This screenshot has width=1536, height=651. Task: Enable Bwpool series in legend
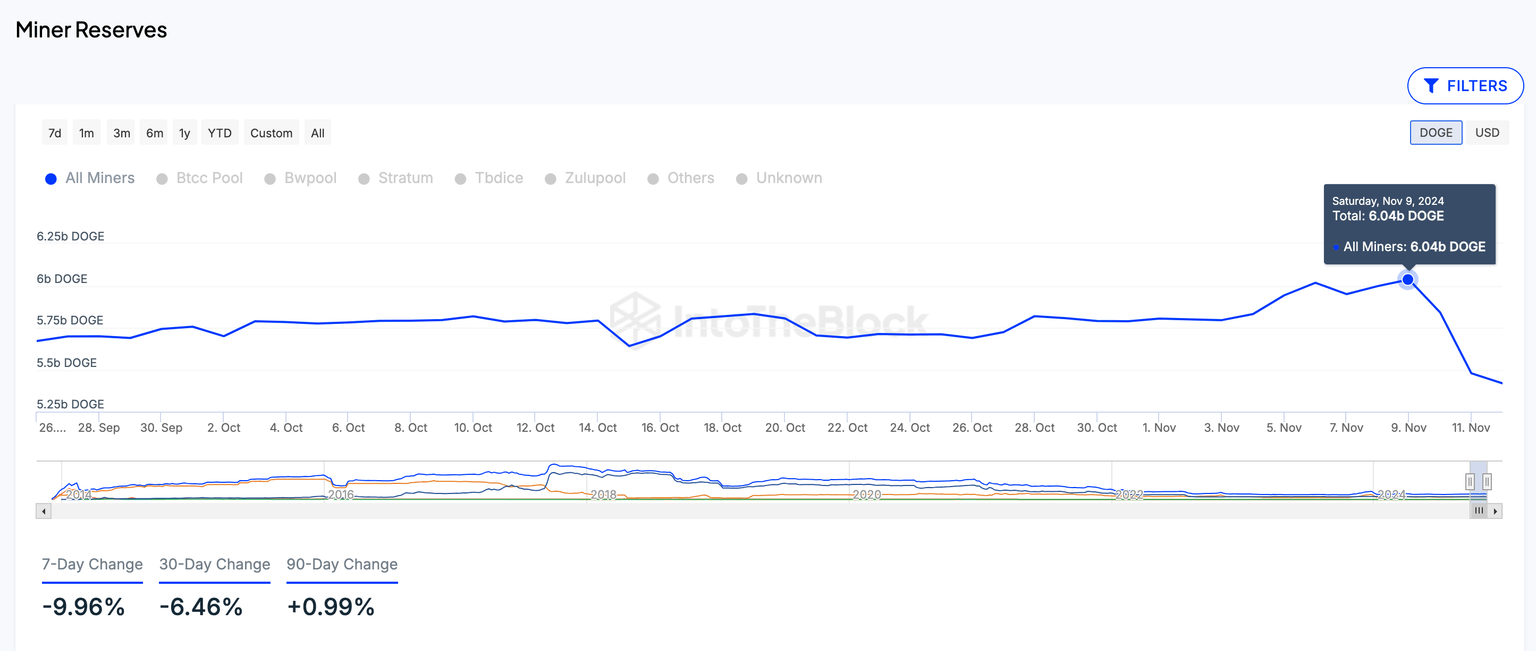[x=301, y=178]
